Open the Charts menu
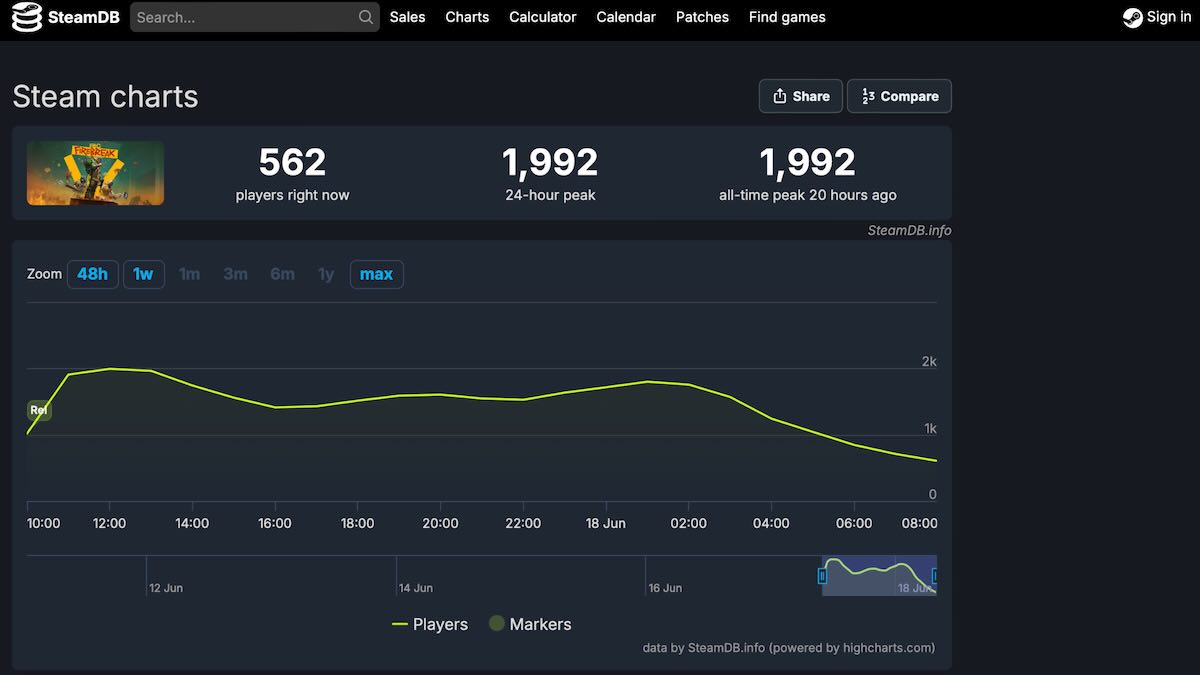The image size is (1200, 675). pyautogui.click(x=467, y=17)
